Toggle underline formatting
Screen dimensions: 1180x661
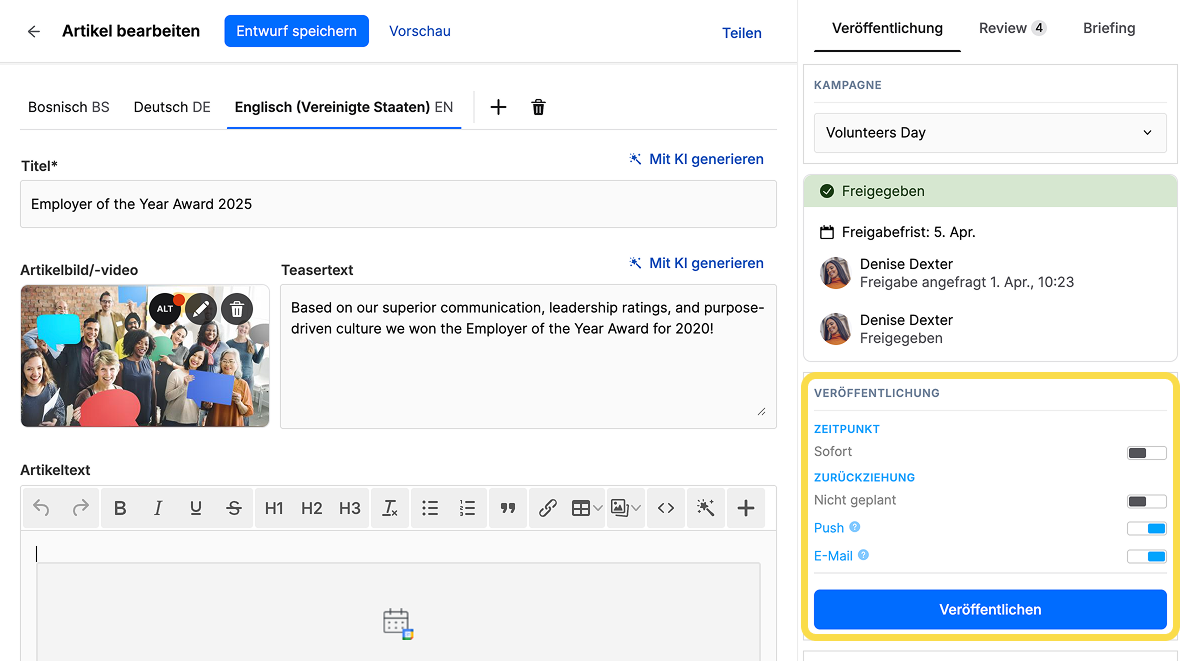point(196,508)
